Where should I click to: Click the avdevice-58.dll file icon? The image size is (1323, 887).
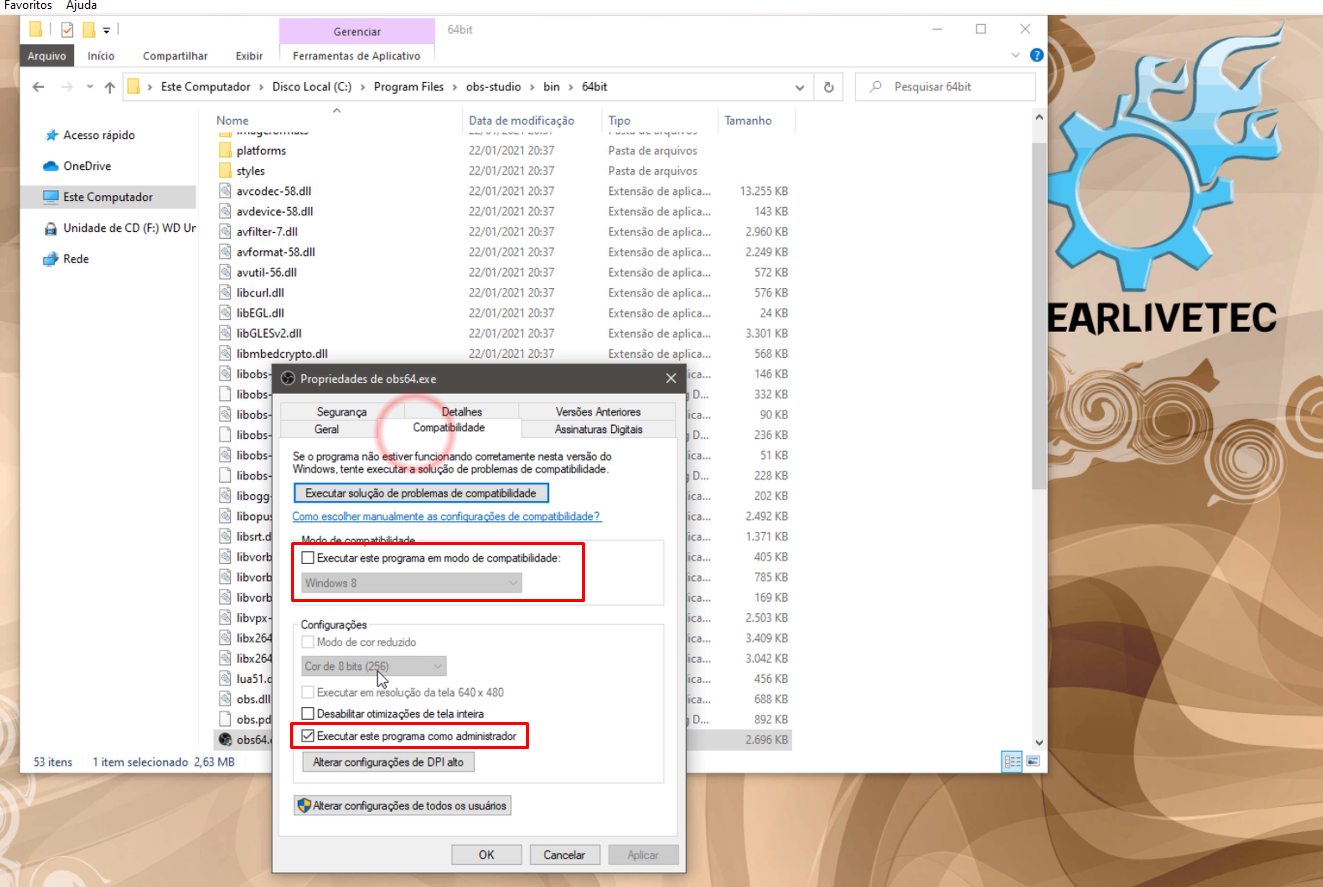coord(225,212)
